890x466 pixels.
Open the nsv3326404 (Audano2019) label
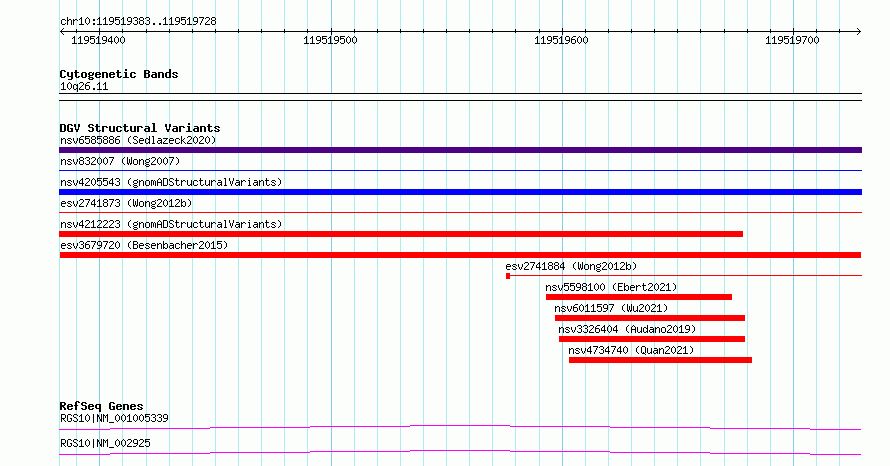click(x=627, y=329)
